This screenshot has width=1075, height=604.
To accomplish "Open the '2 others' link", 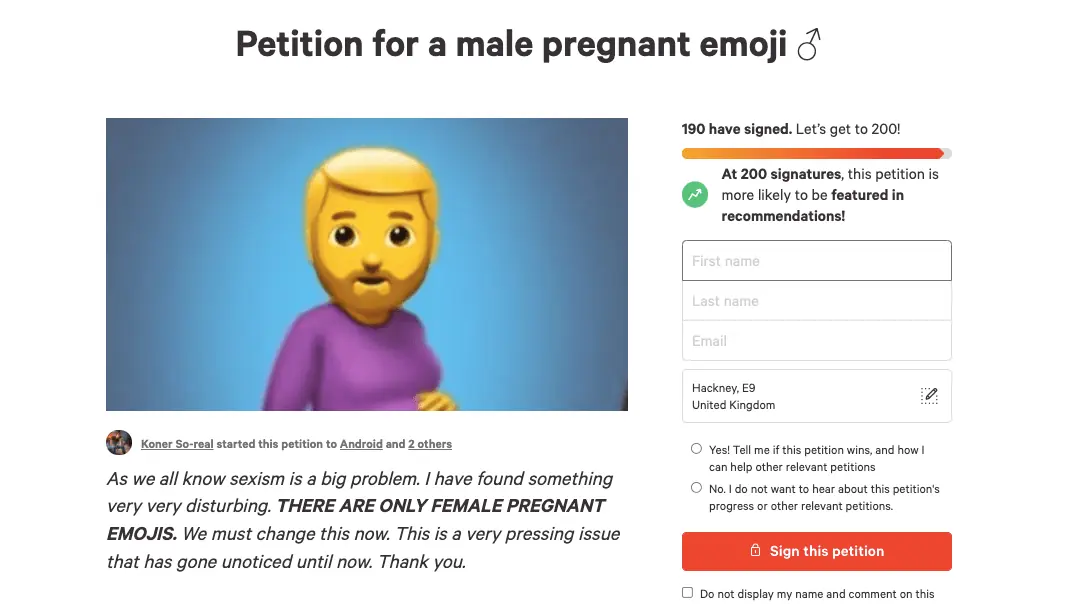I will coord(430,444).
